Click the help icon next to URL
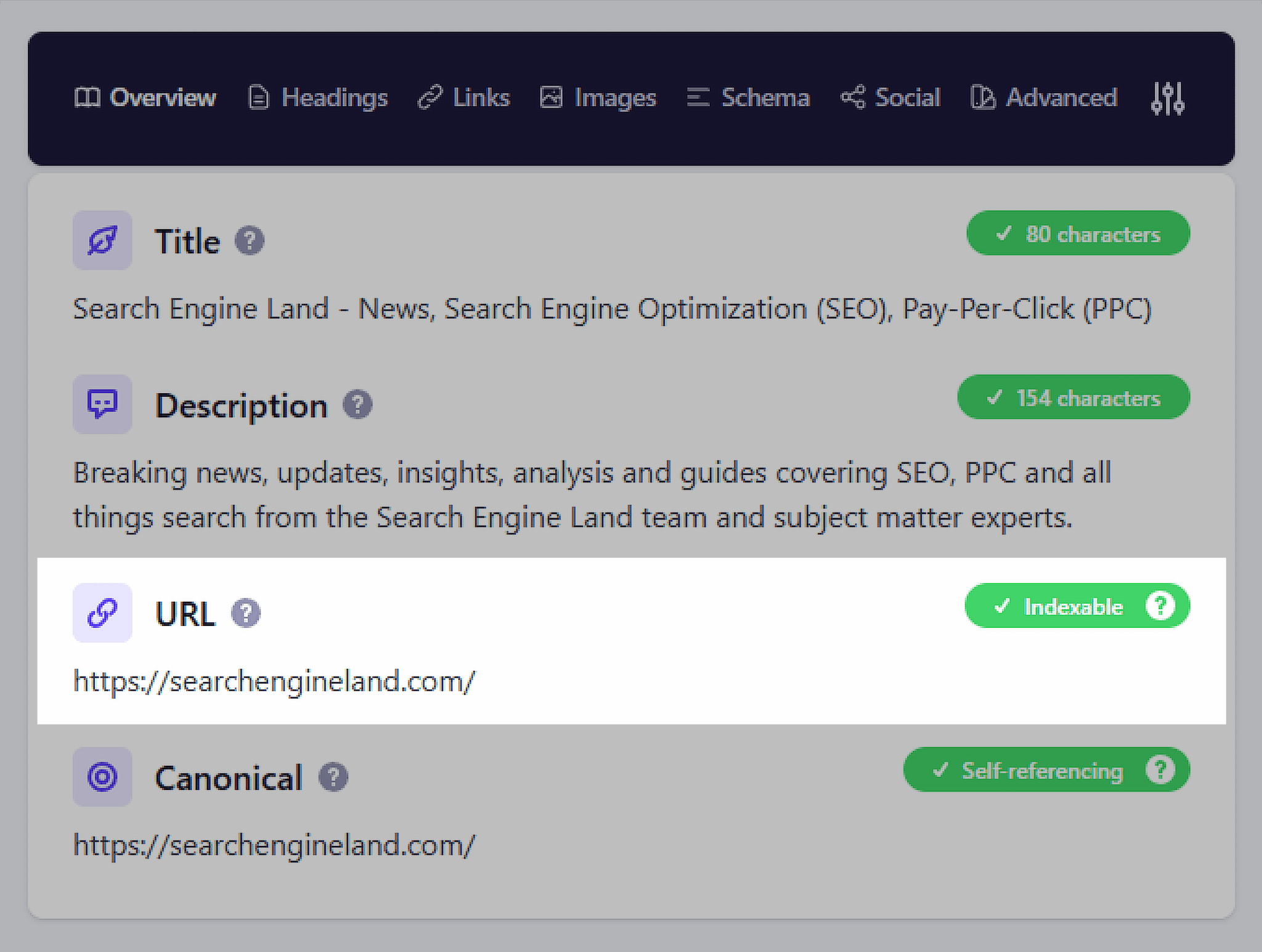This screenshot has width=1262, height=952. coord(246,613)
